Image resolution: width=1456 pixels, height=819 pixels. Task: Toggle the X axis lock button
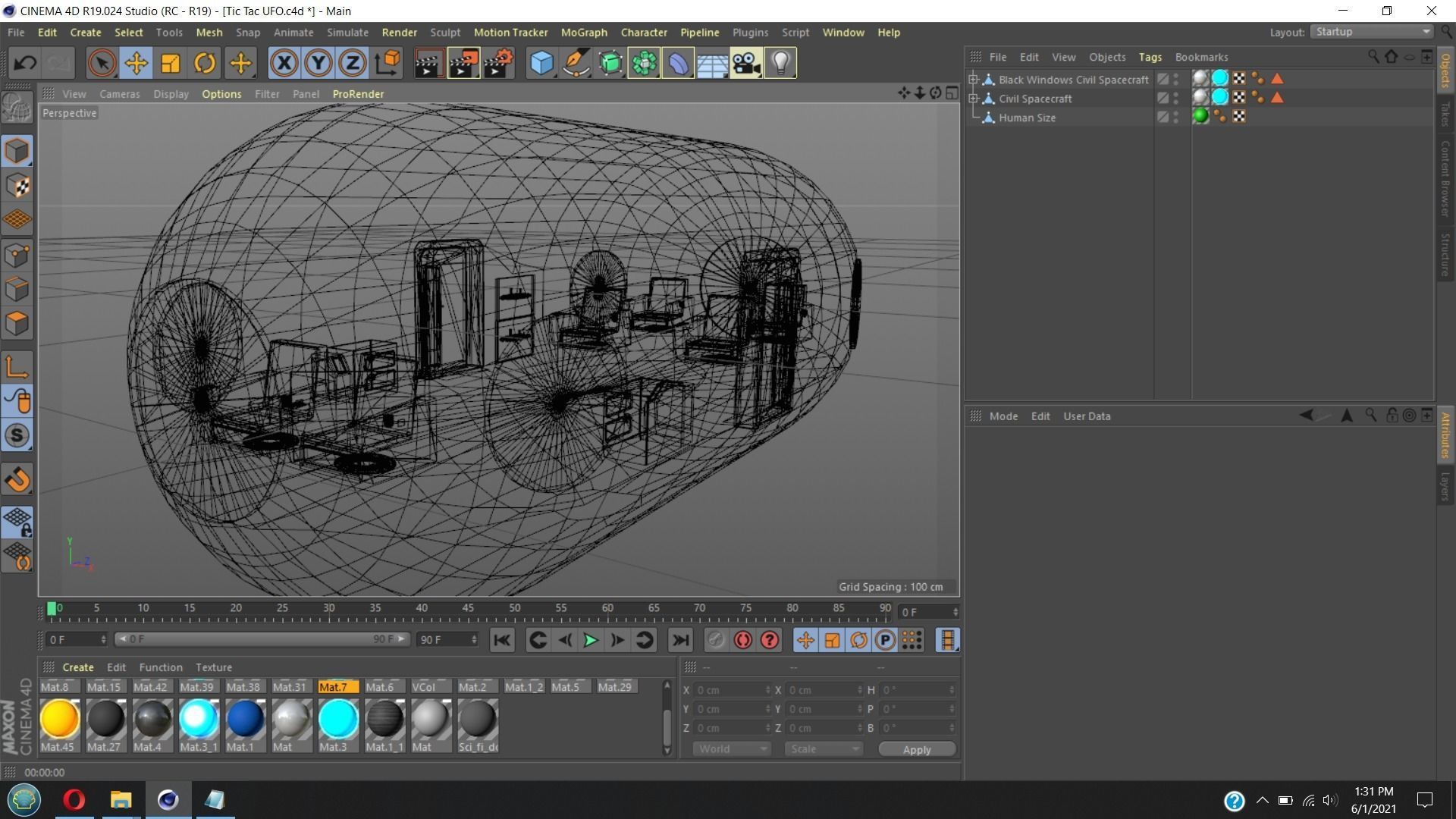tap(284, 63)
